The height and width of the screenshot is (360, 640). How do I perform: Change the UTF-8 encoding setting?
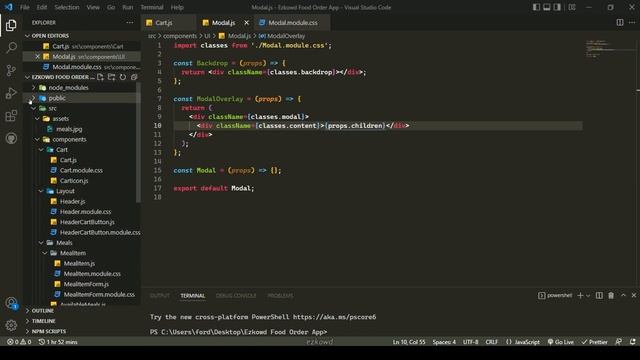pos(470,342)
